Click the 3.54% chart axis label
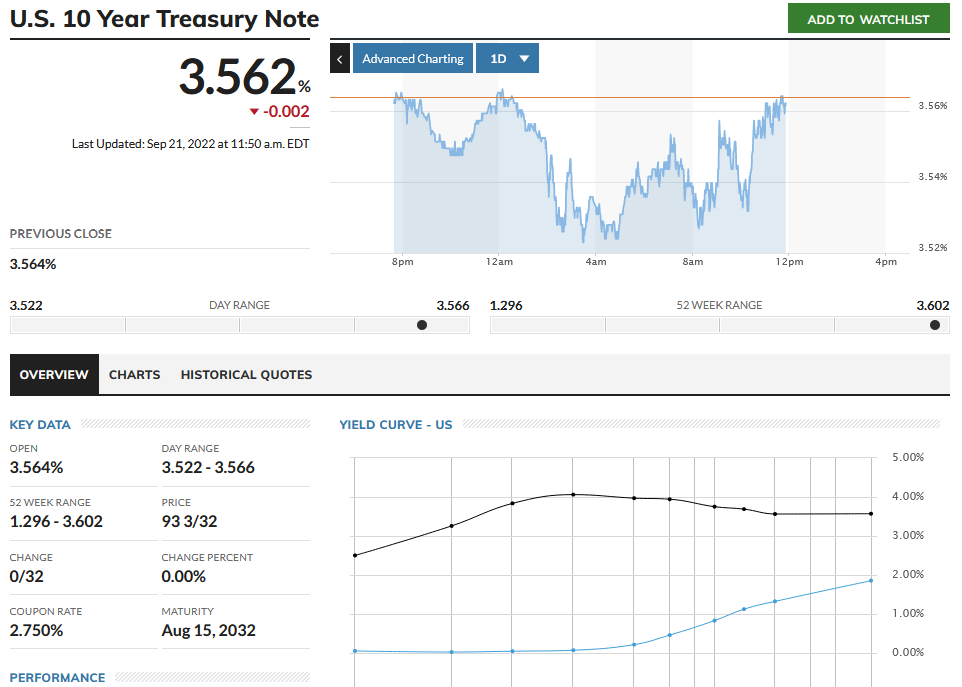Viewport: 962px width, 687px height. [x=933, y=177]
